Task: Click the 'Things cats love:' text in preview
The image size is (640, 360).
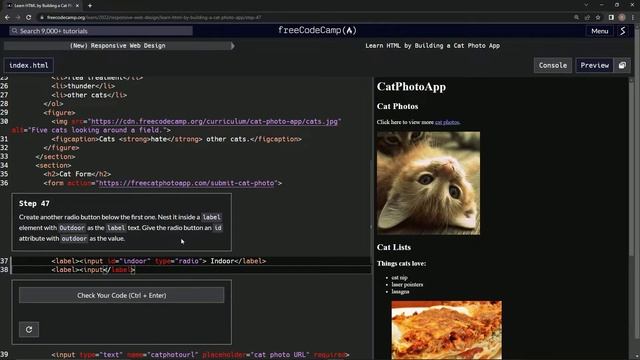Action: pyautogui.click(x=401, y=263)
